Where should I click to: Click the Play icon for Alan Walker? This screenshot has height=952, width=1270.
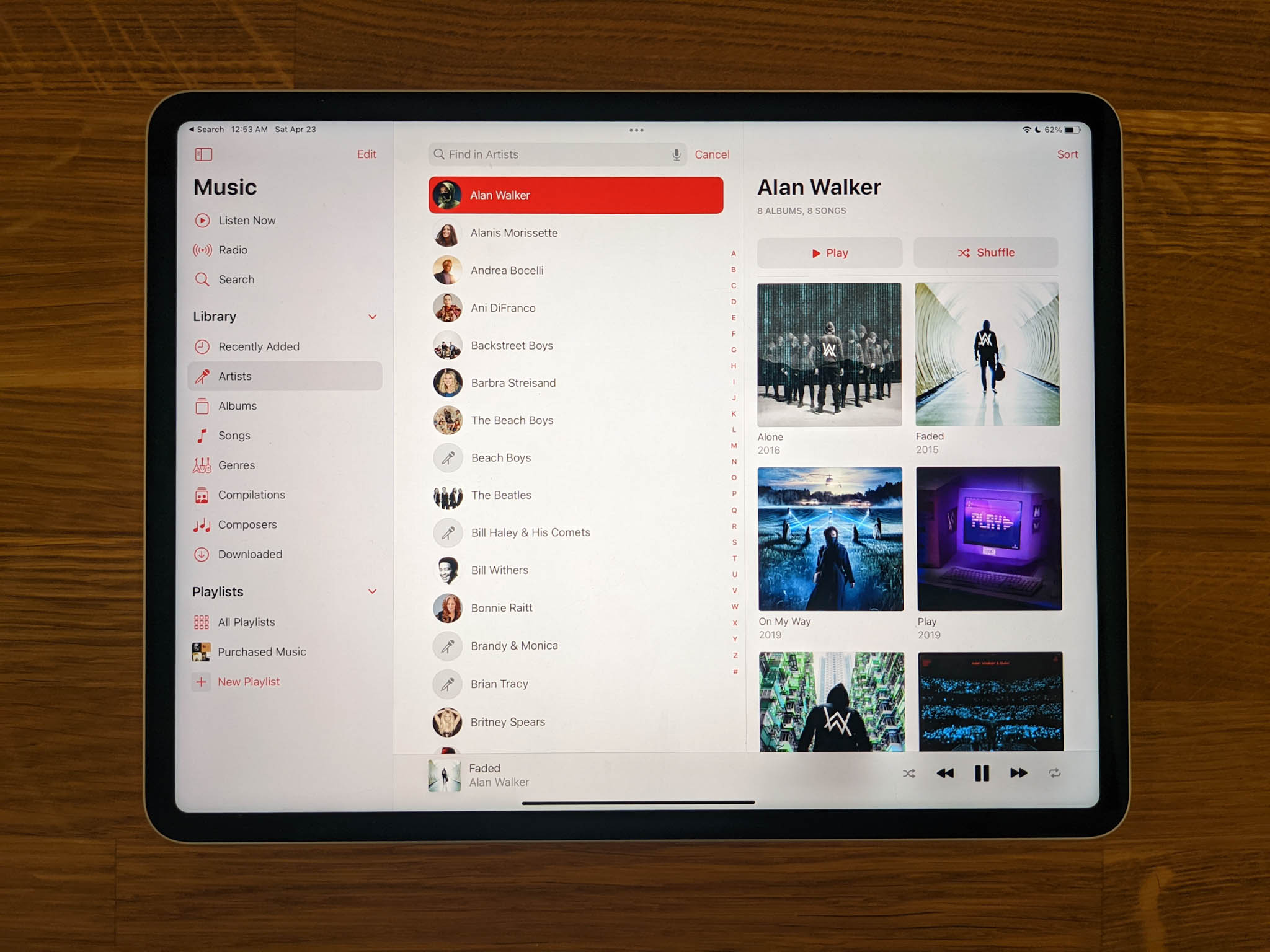[x=831, y=252]
